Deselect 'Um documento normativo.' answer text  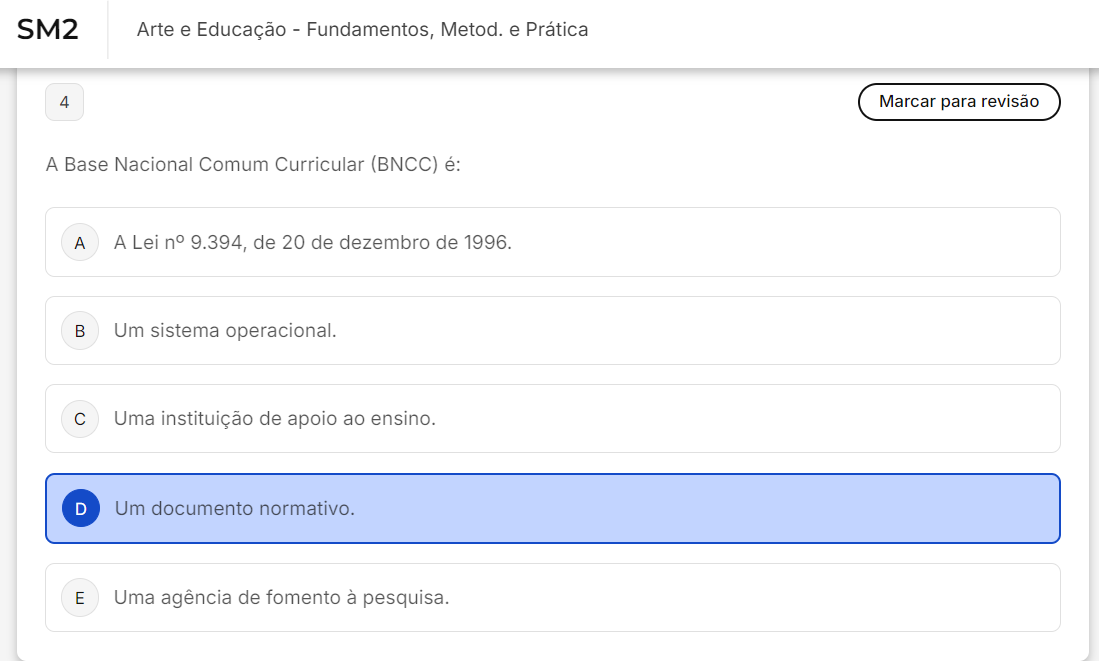[x=235, y=508]
